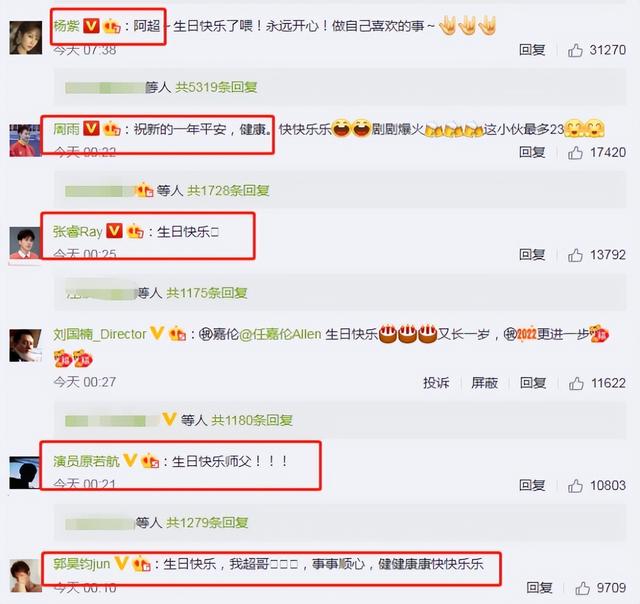The width and height of the screenshot is (640, 604).
Task: Open 杨紫's avatar thumbnail
Action: (x=26, y=38)
